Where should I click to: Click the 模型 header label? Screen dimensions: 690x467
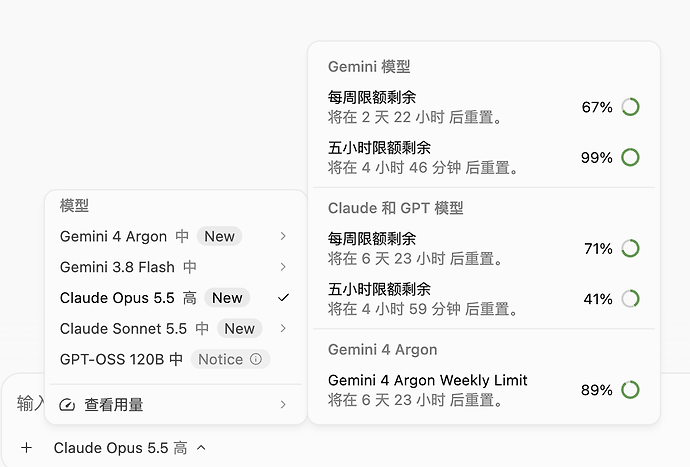point(74,205)
